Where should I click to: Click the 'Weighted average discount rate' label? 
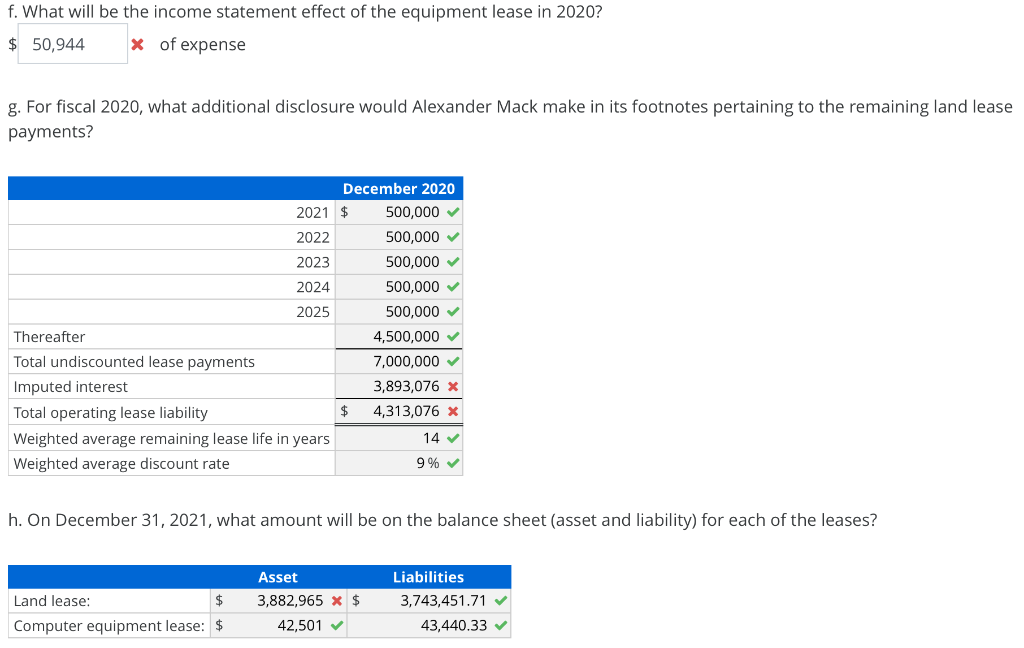point(121,464)
